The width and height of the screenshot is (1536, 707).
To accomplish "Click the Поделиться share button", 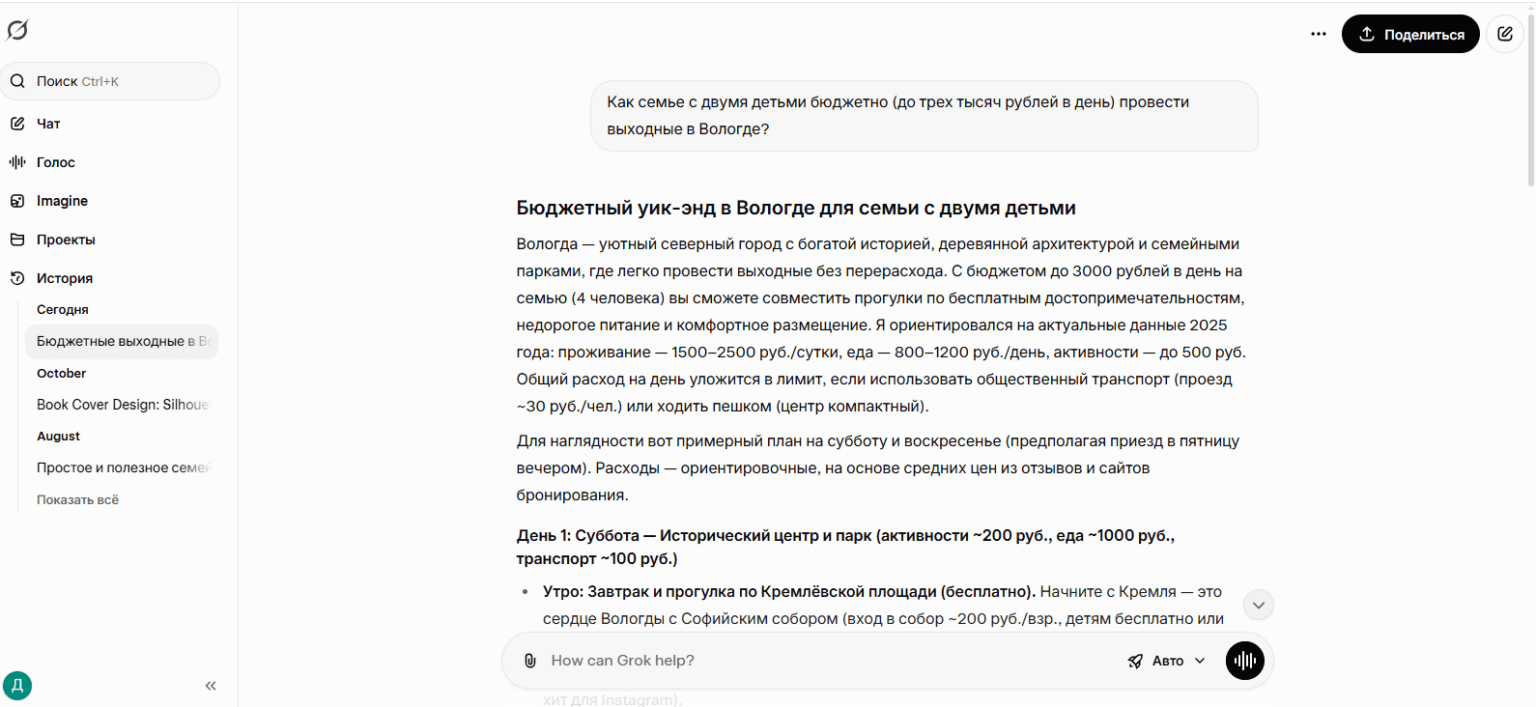I will [x=1411, y=34].
